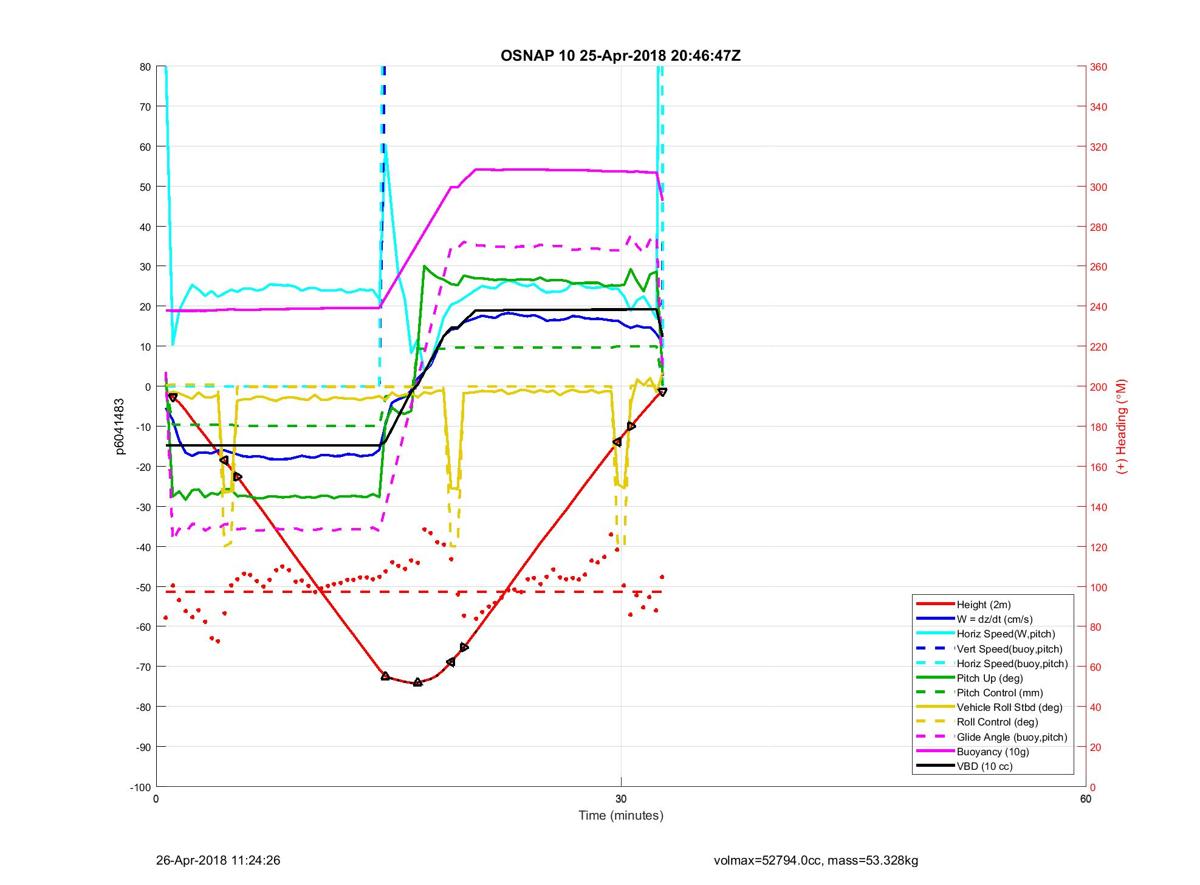Viewport: 1200px width, 885px height.
Task: Click legend entry "Roll Control (deg)"
Action: (x=997, y=722)
